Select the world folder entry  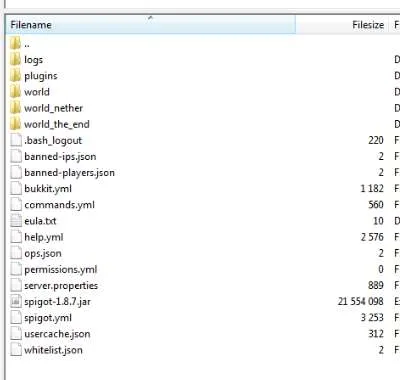(x=37, y=92)
